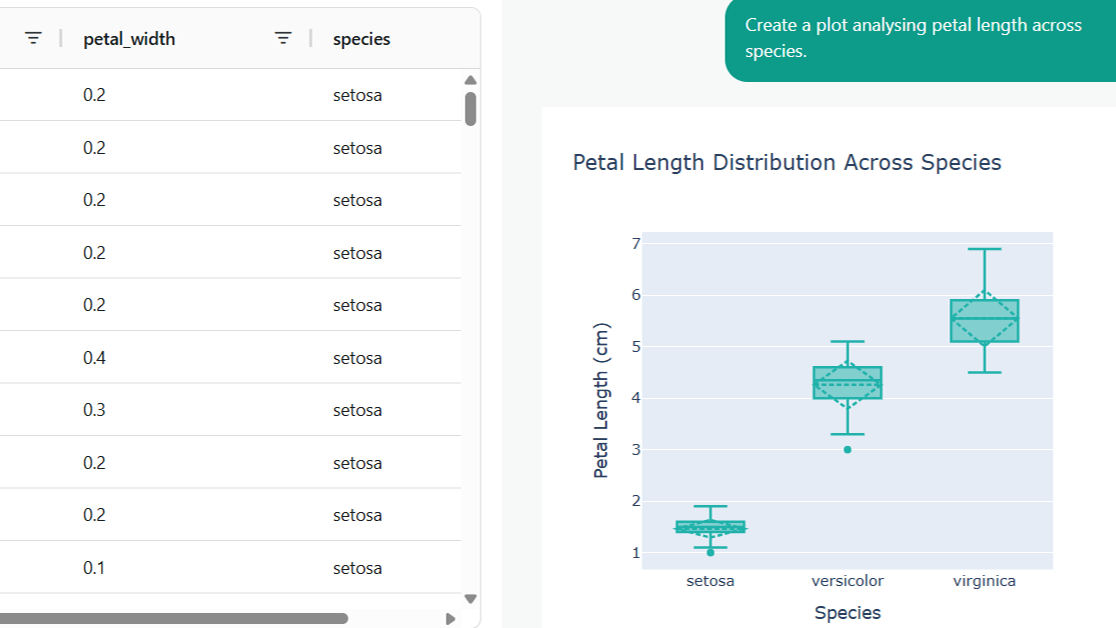1116x628 pixels.
Task: Sort by the petal_width column header
Action: (x=129, y=39)
